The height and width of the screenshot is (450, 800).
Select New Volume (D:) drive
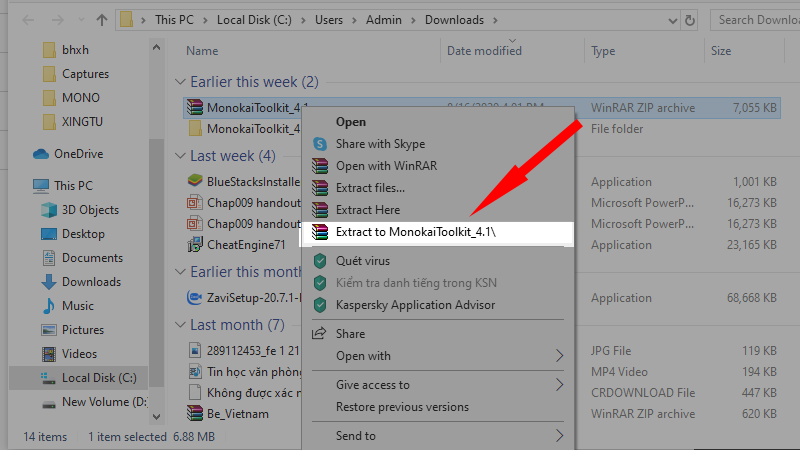tap(95, 402)
